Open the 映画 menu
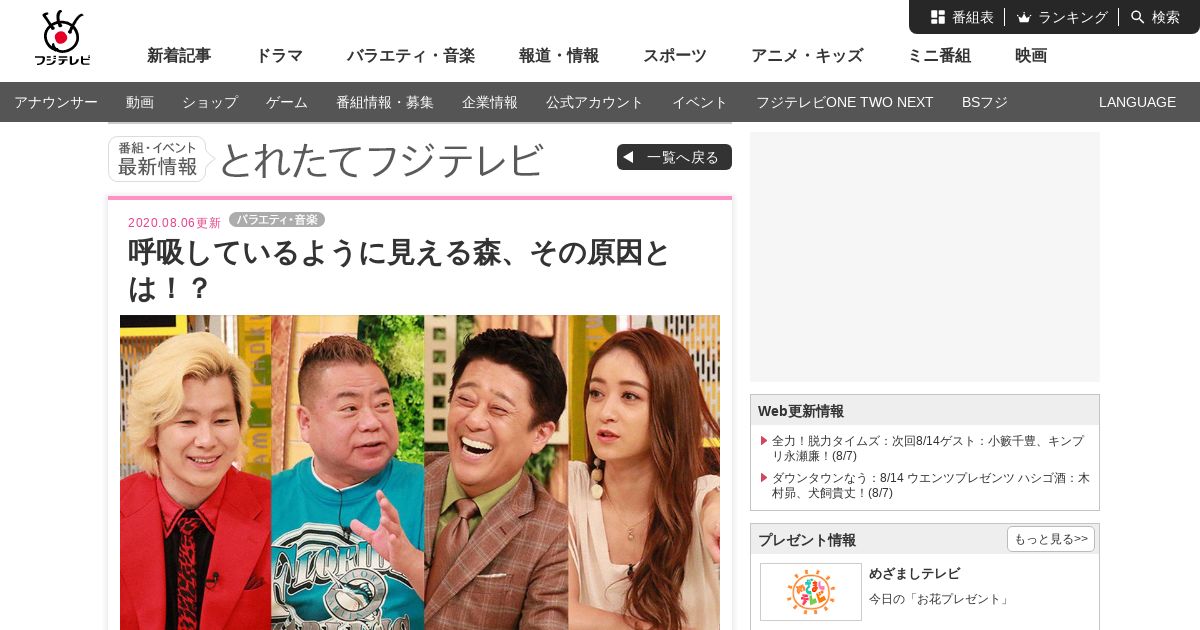The height and width of the screenshot is (630, 1200). (x=1031, y=56)
